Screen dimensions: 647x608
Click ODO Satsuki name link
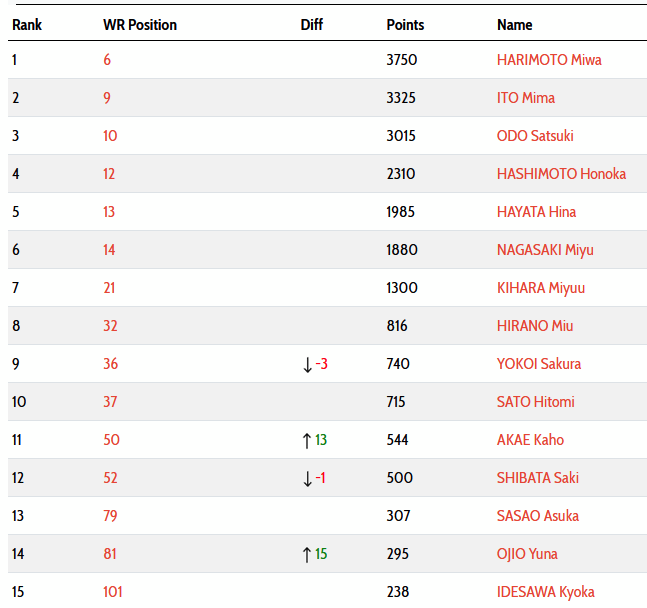(535, 136)
